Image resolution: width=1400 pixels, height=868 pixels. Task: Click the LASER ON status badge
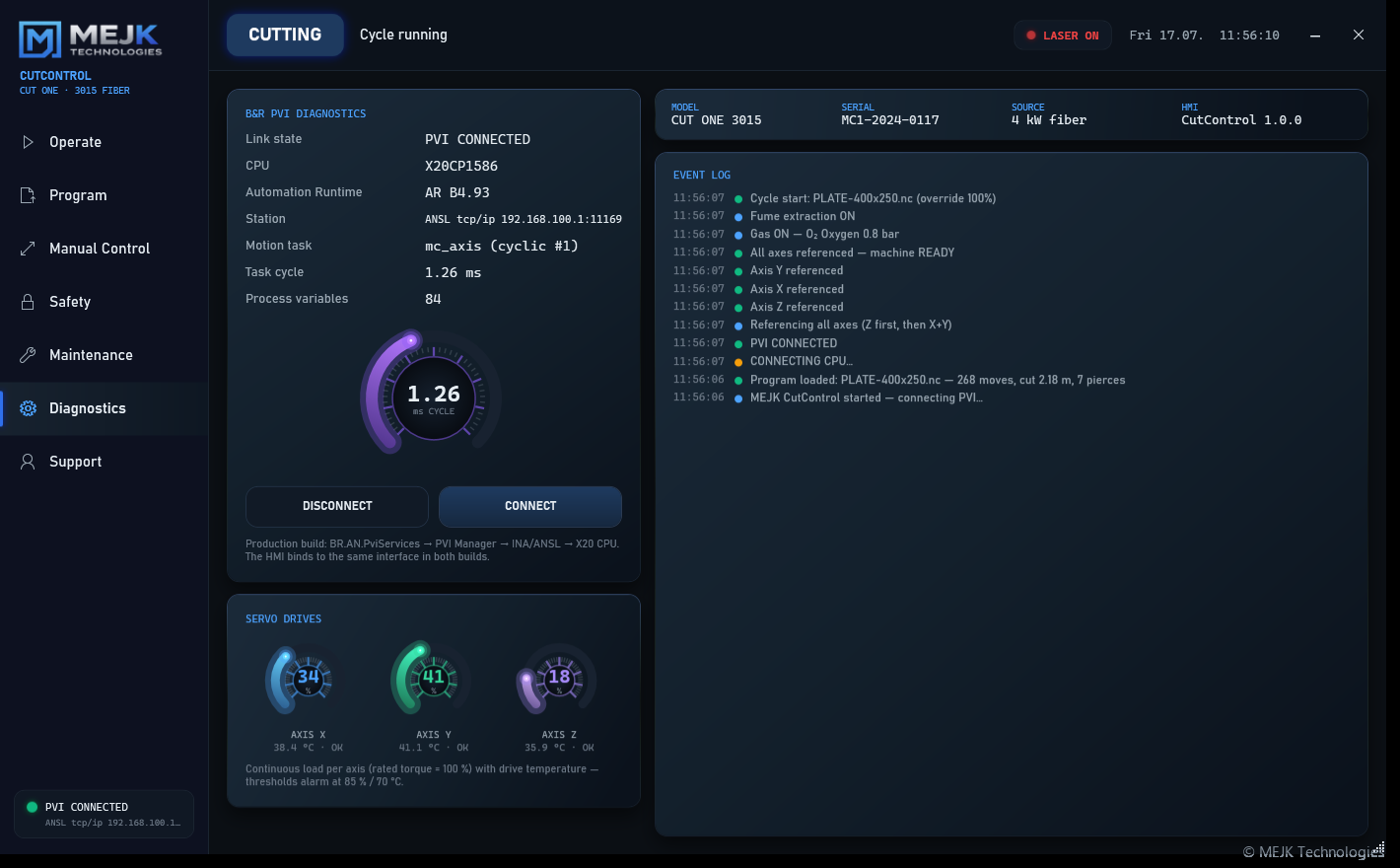pyautogui.click(x=1063, y=36)
